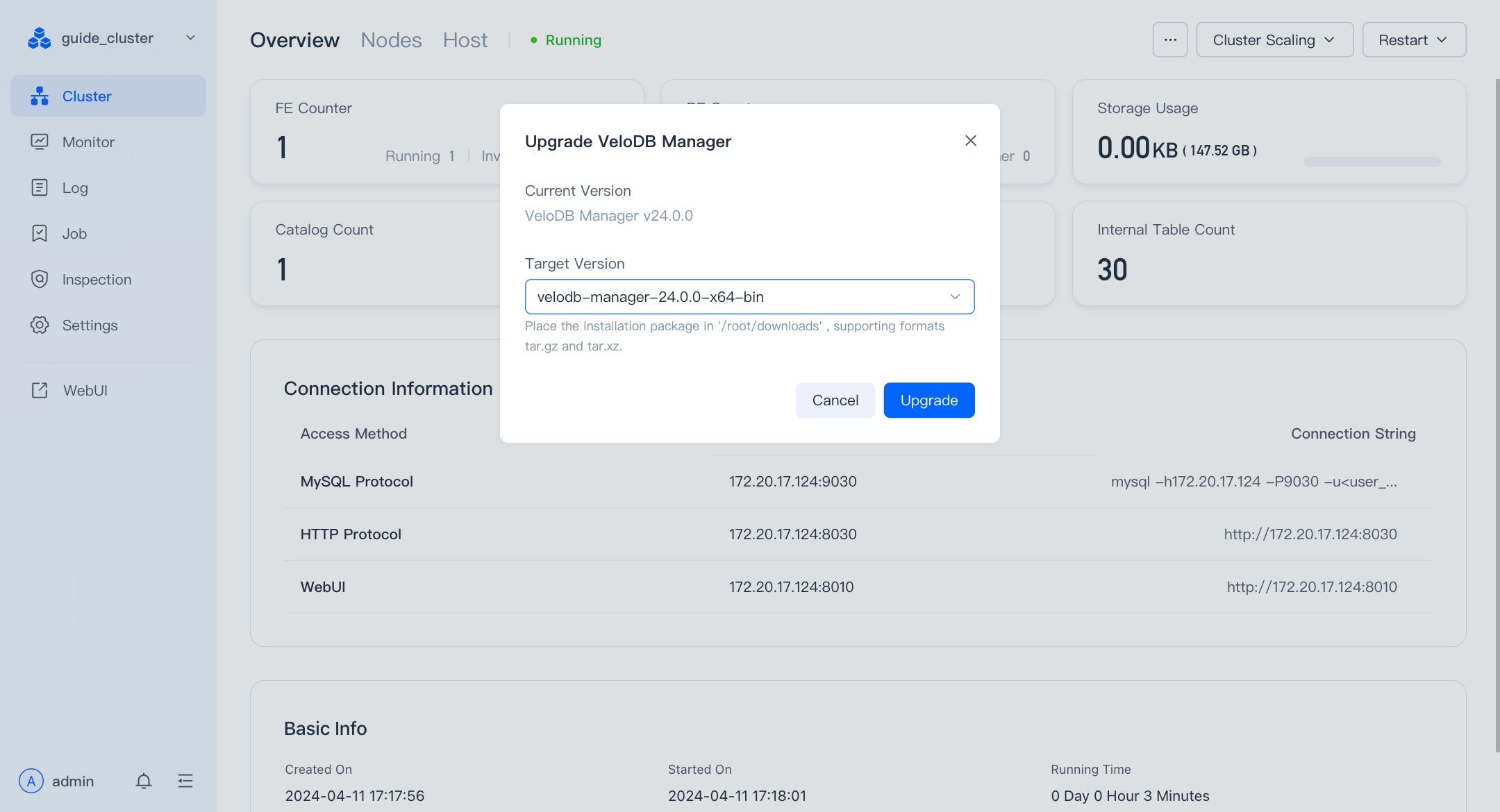Click the http://172.20.17.124:8030 connection string
The width and height of the screenshot is (1500, 812).
coord(1310,534)
